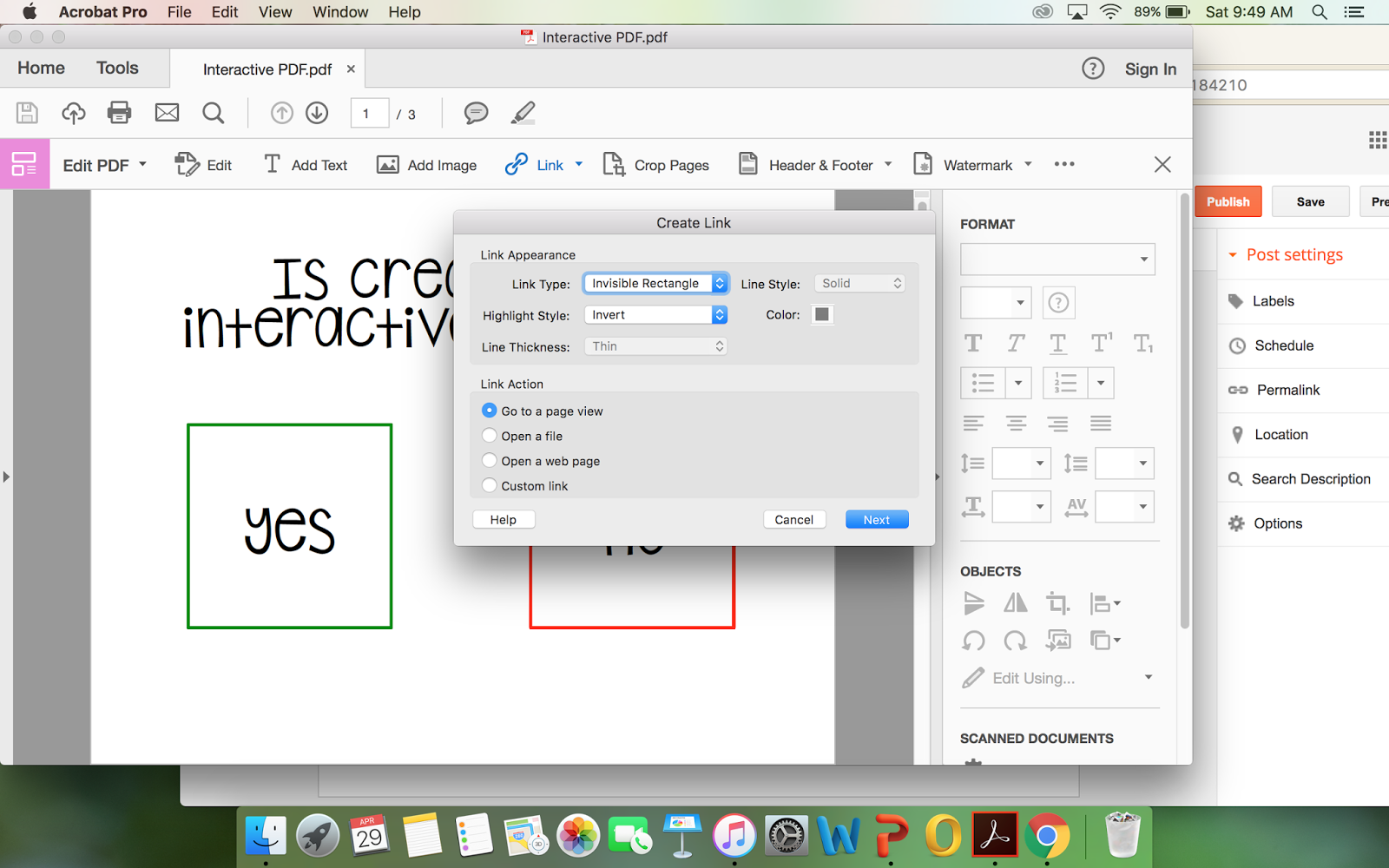This screenshot has height=868, width=1389.
Task: Open the Link Type dropdown
Action: click(655, 283)
